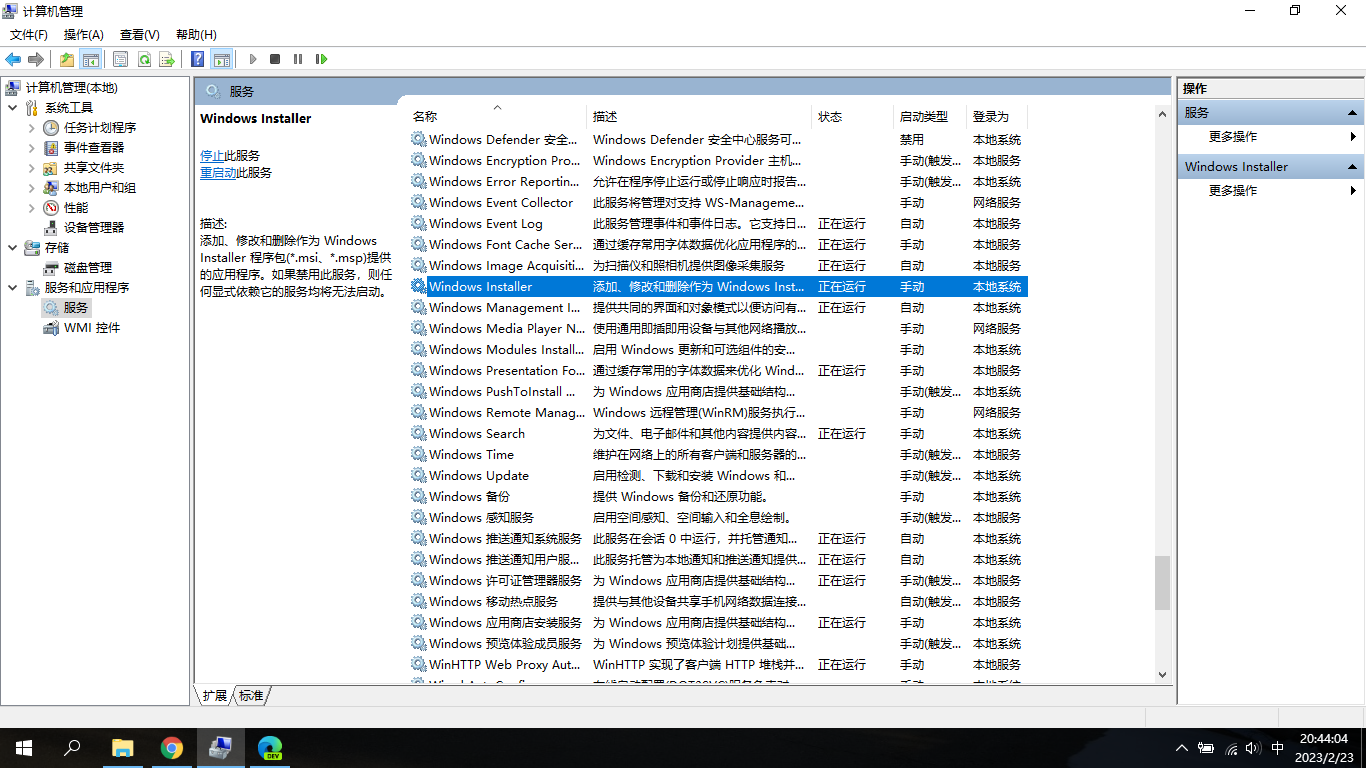
Task: Collapse the 系统工具 tree node
Action: [x=12, y=107]
